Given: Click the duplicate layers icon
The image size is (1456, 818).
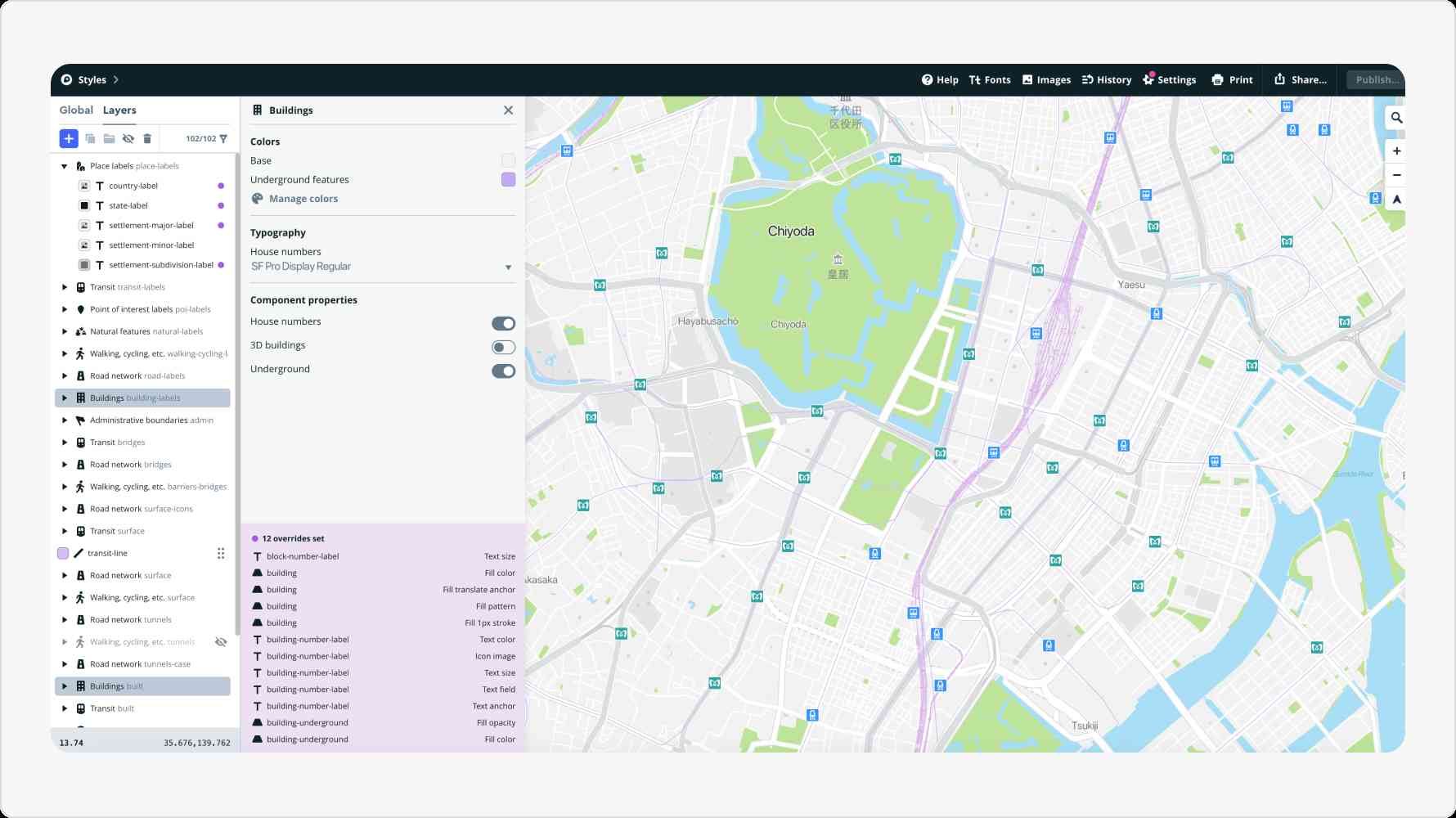Looking at the screenshot, I should pyautogui.click(x=90, y=139).
